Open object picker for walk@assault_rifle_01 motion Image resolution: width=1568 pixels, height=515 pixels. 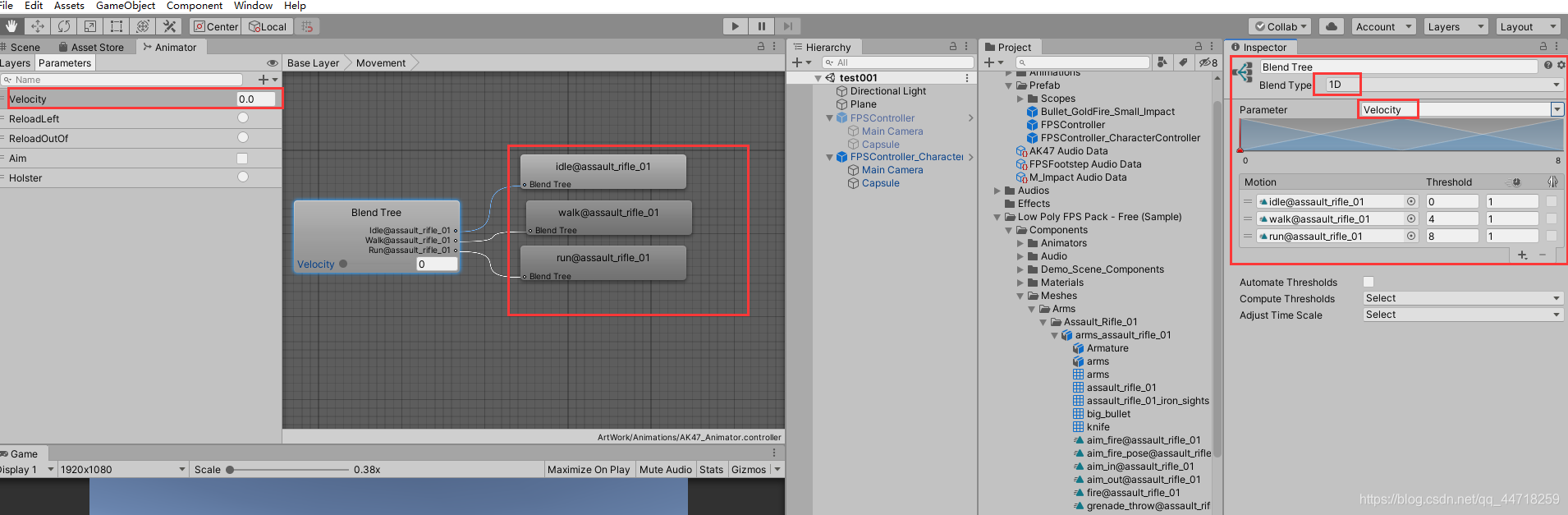tap(1411, 218)
